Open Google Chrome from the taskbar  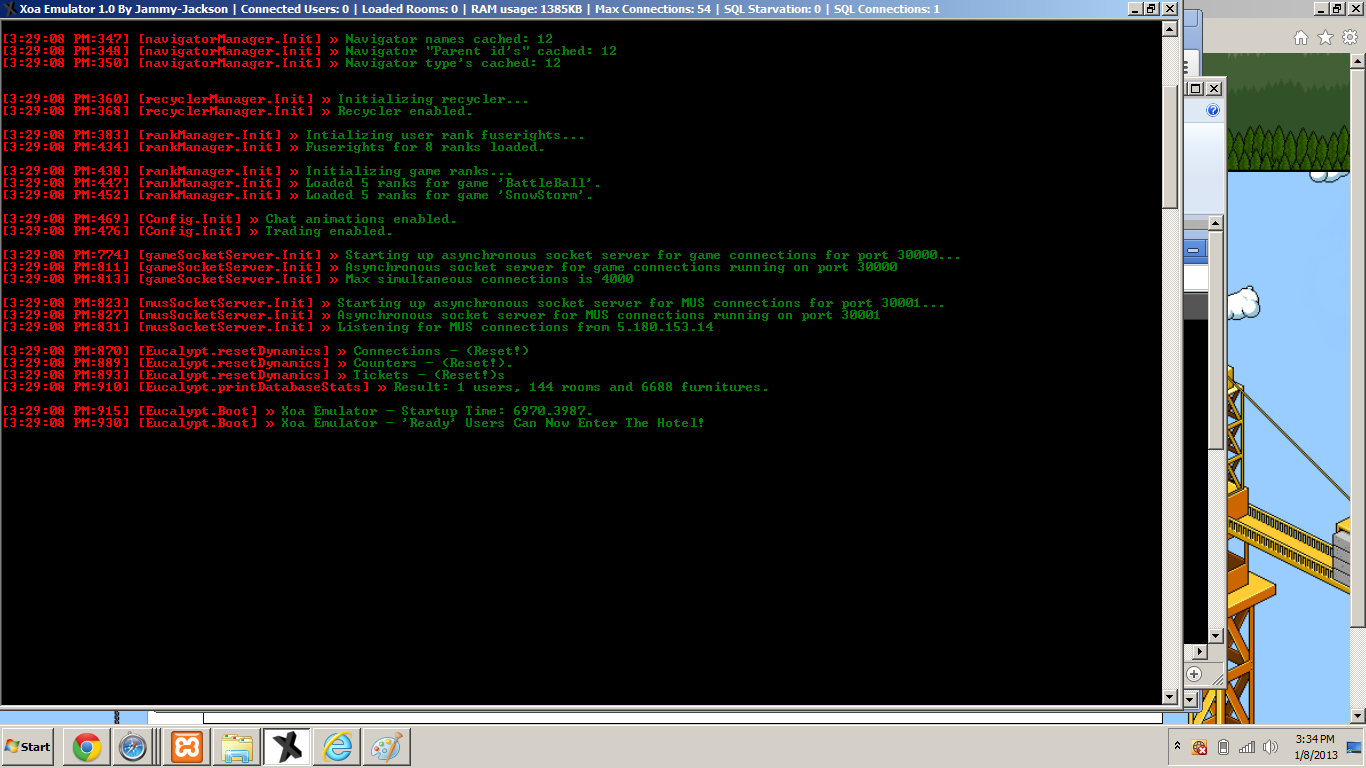pyautogui.click(x=86, y=747)
